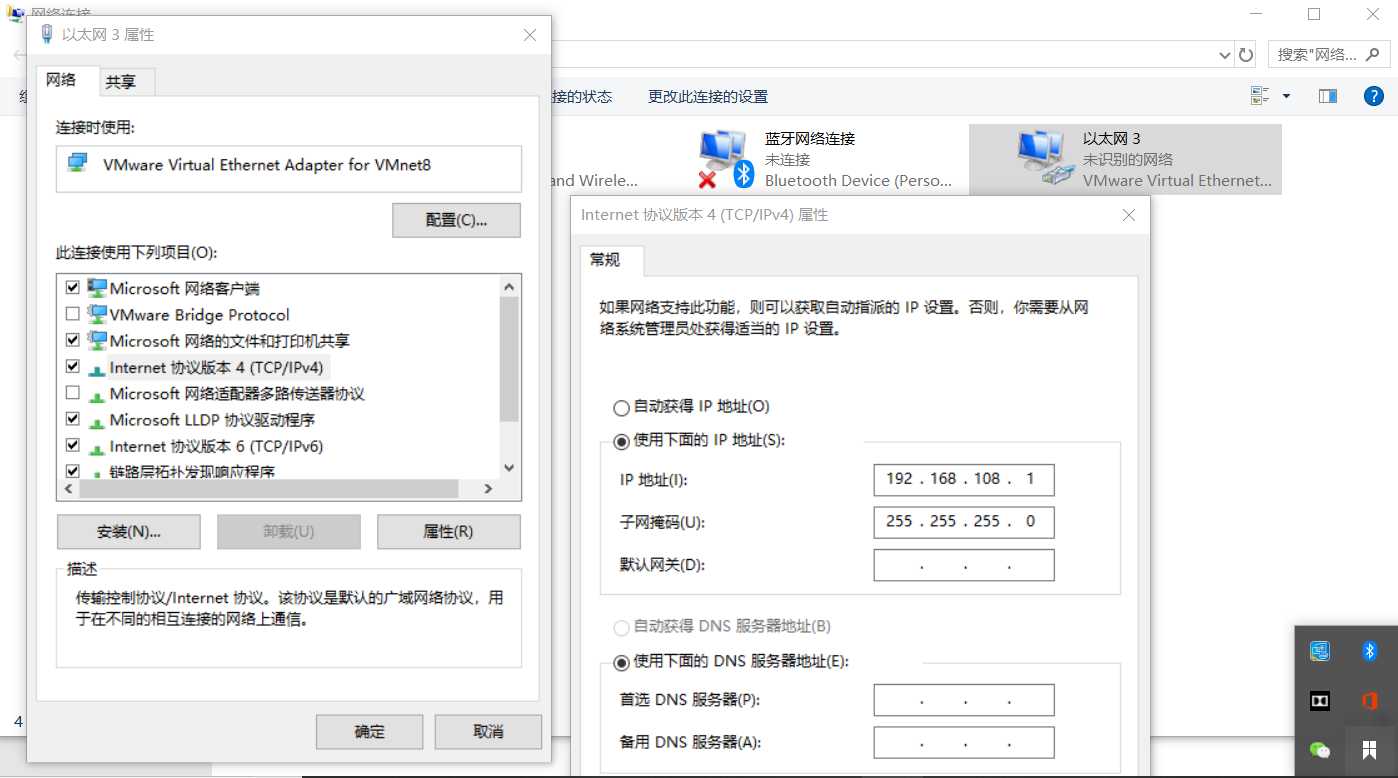The image size is (1398, 778).
Task: Click the 首选 DNS 服务器 input field
Action: [x=964, y=700]
